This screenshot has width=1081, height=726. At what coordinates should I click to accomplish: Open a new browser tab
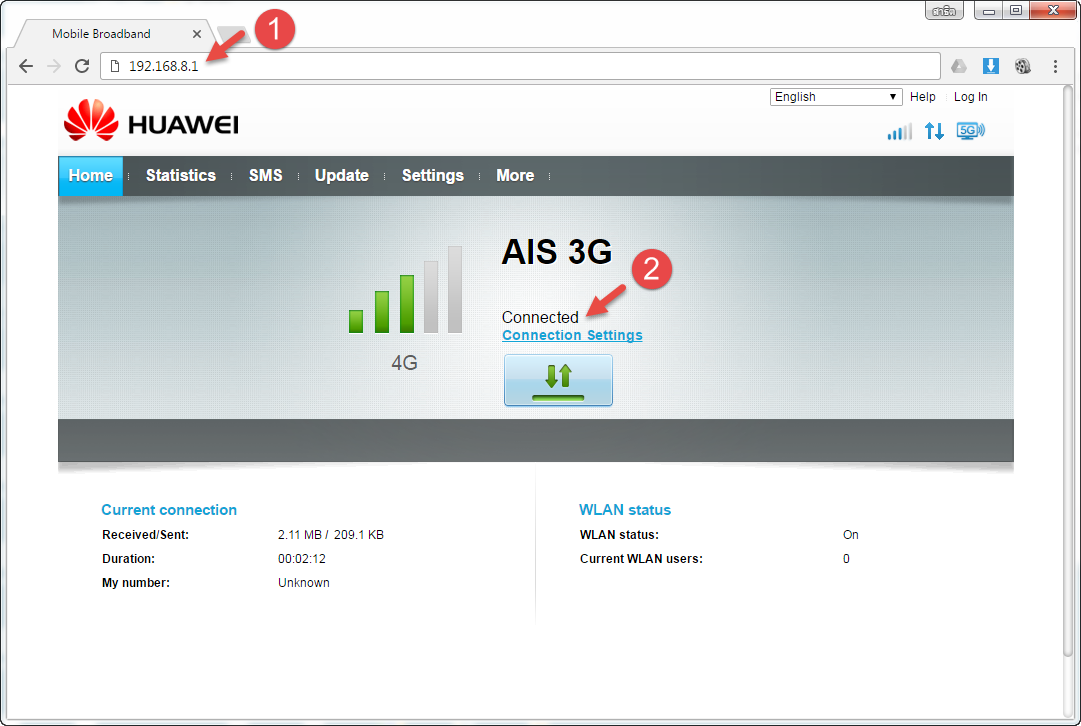(x=233, y=34)
